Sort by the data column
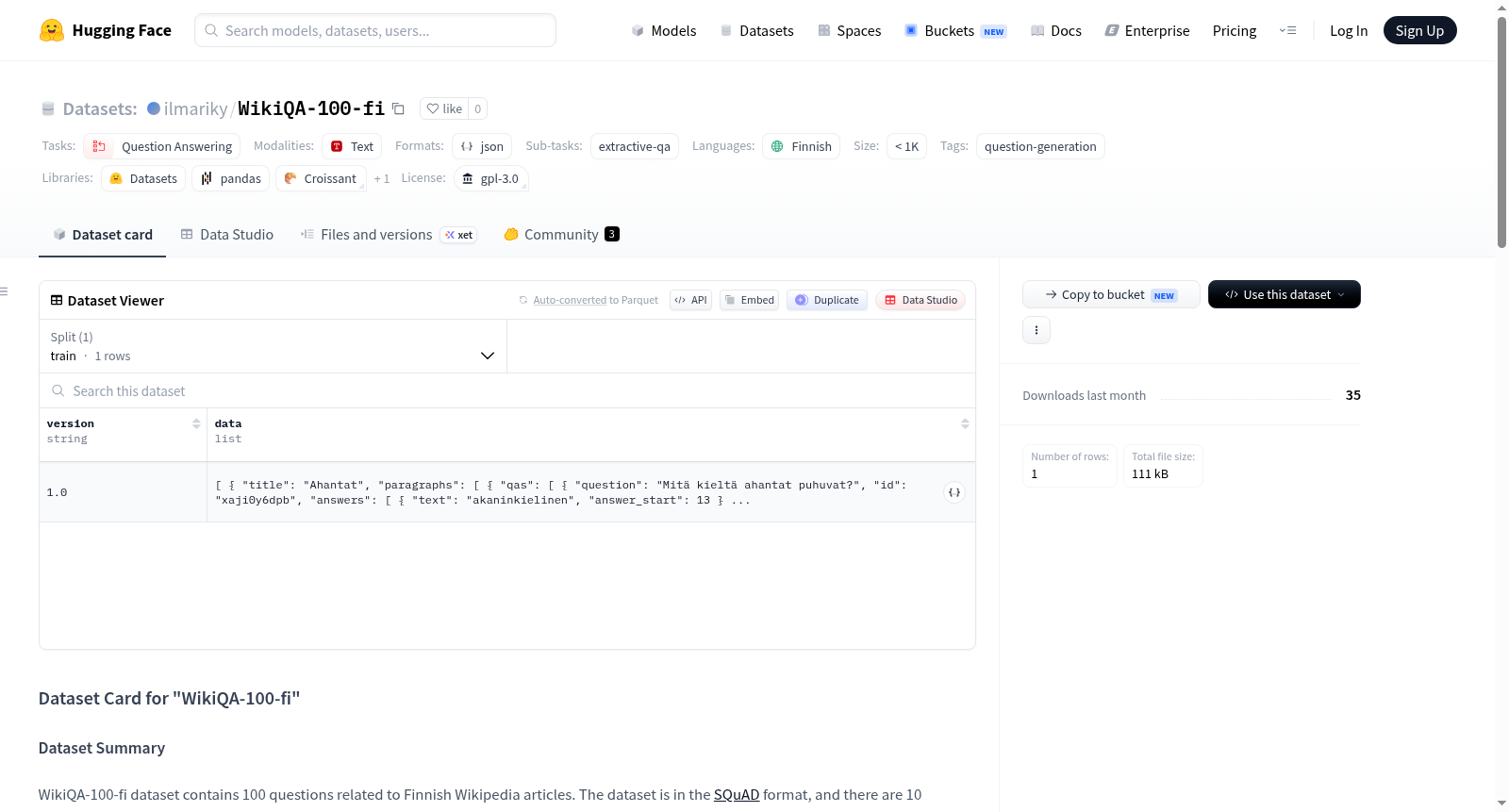 pyautogui.click(x=965, y=423)
